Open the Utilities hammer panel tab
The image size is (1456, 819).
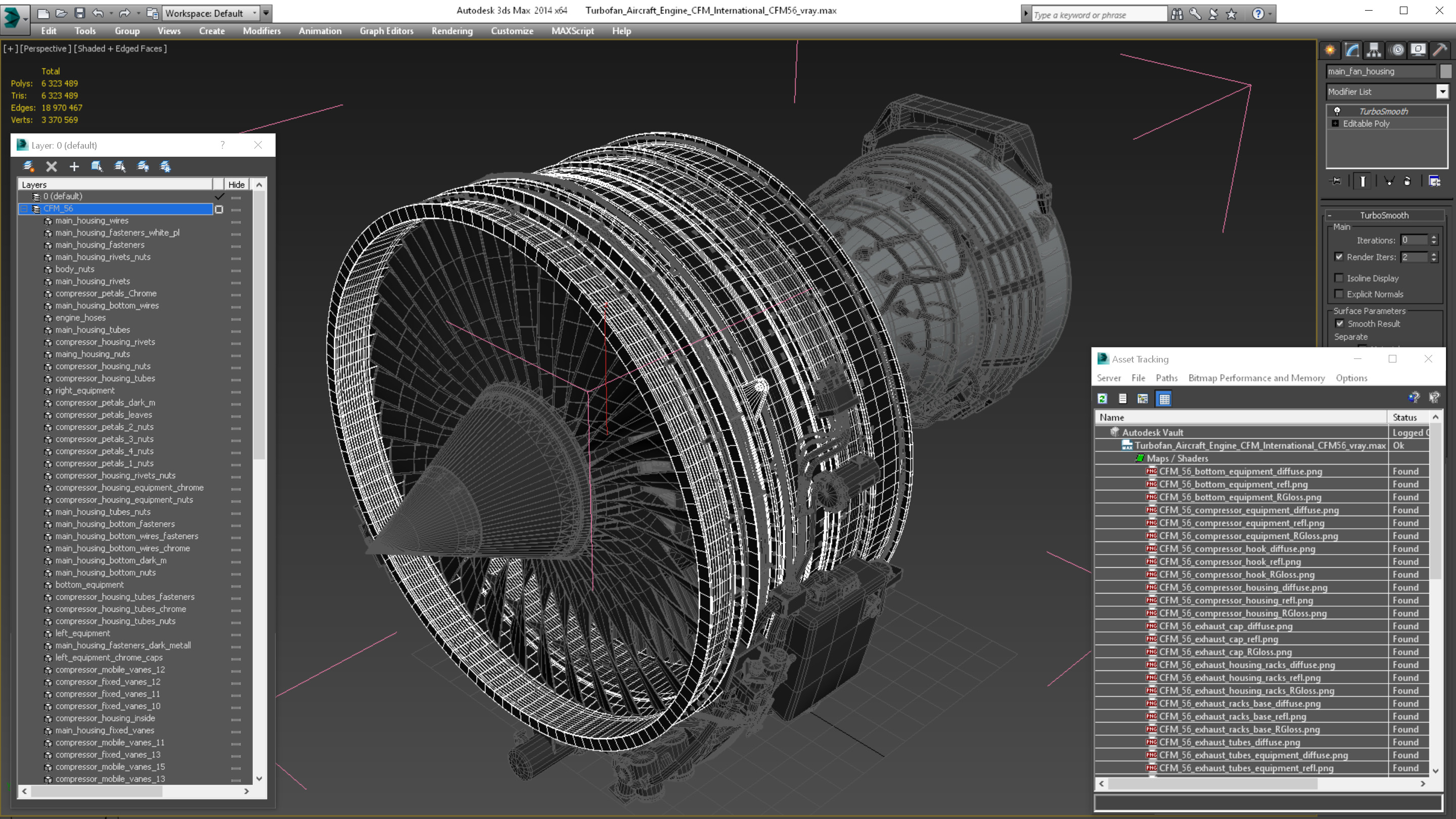coord(1440,51)
